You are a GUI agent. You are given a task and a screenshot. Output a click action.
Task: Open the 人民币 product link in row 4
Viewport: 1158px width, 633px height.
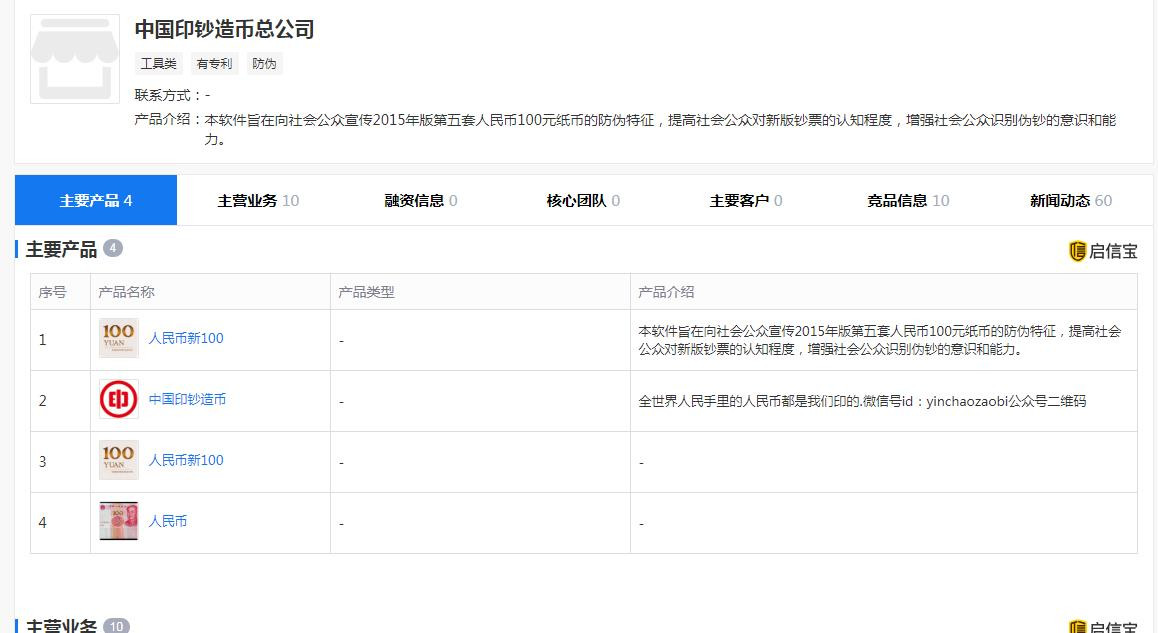[168, 522]
